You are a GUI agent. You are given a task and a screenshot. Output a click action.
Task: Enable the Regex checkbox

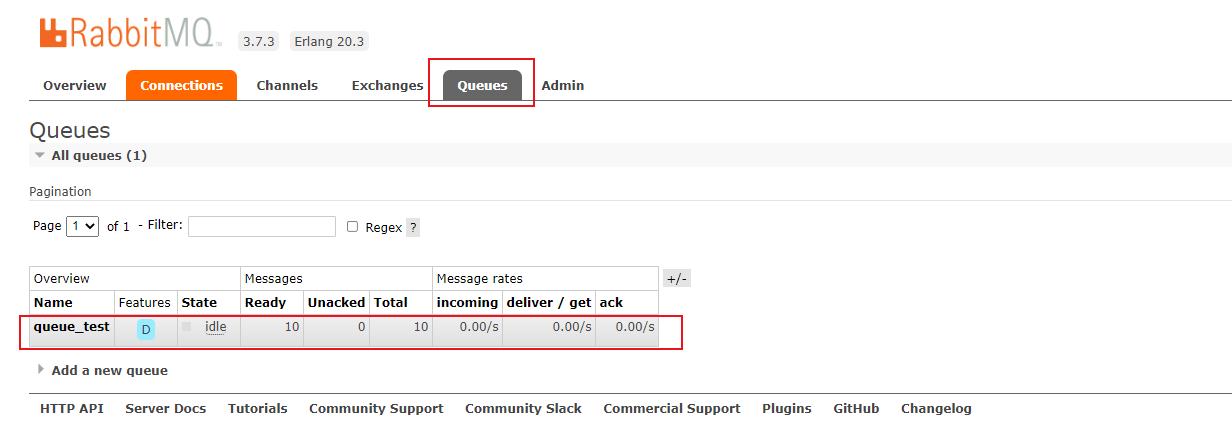pos(352,227)
